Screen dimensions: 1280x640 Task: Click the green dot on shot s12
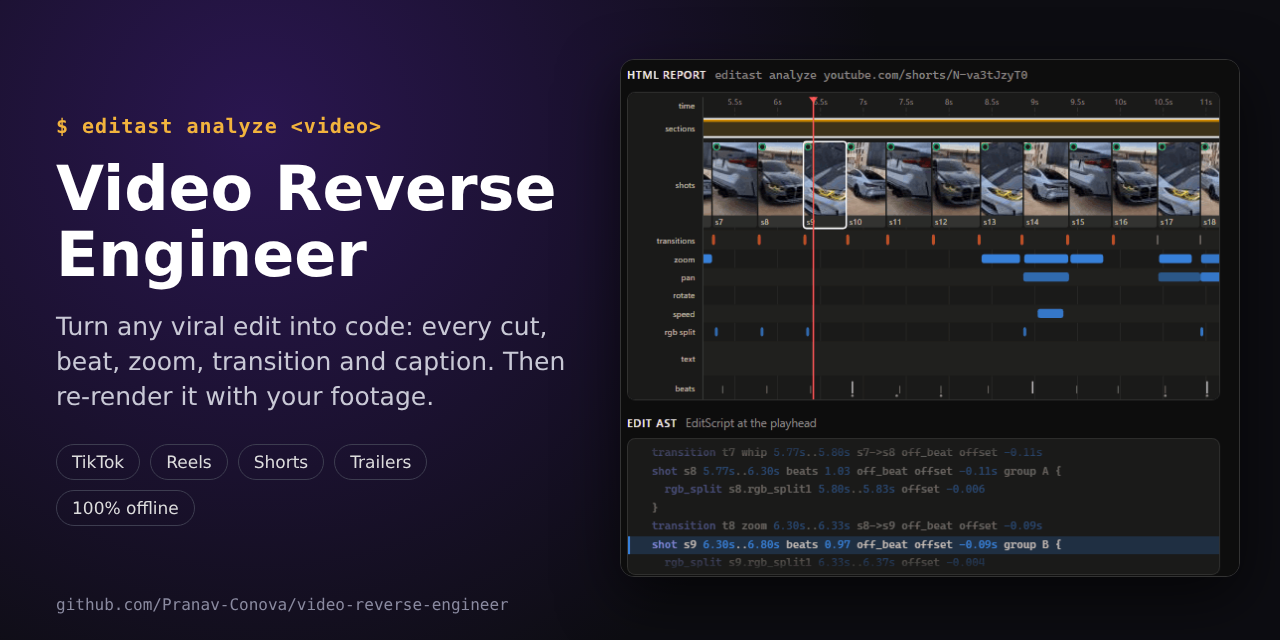(x=936, y=146)
